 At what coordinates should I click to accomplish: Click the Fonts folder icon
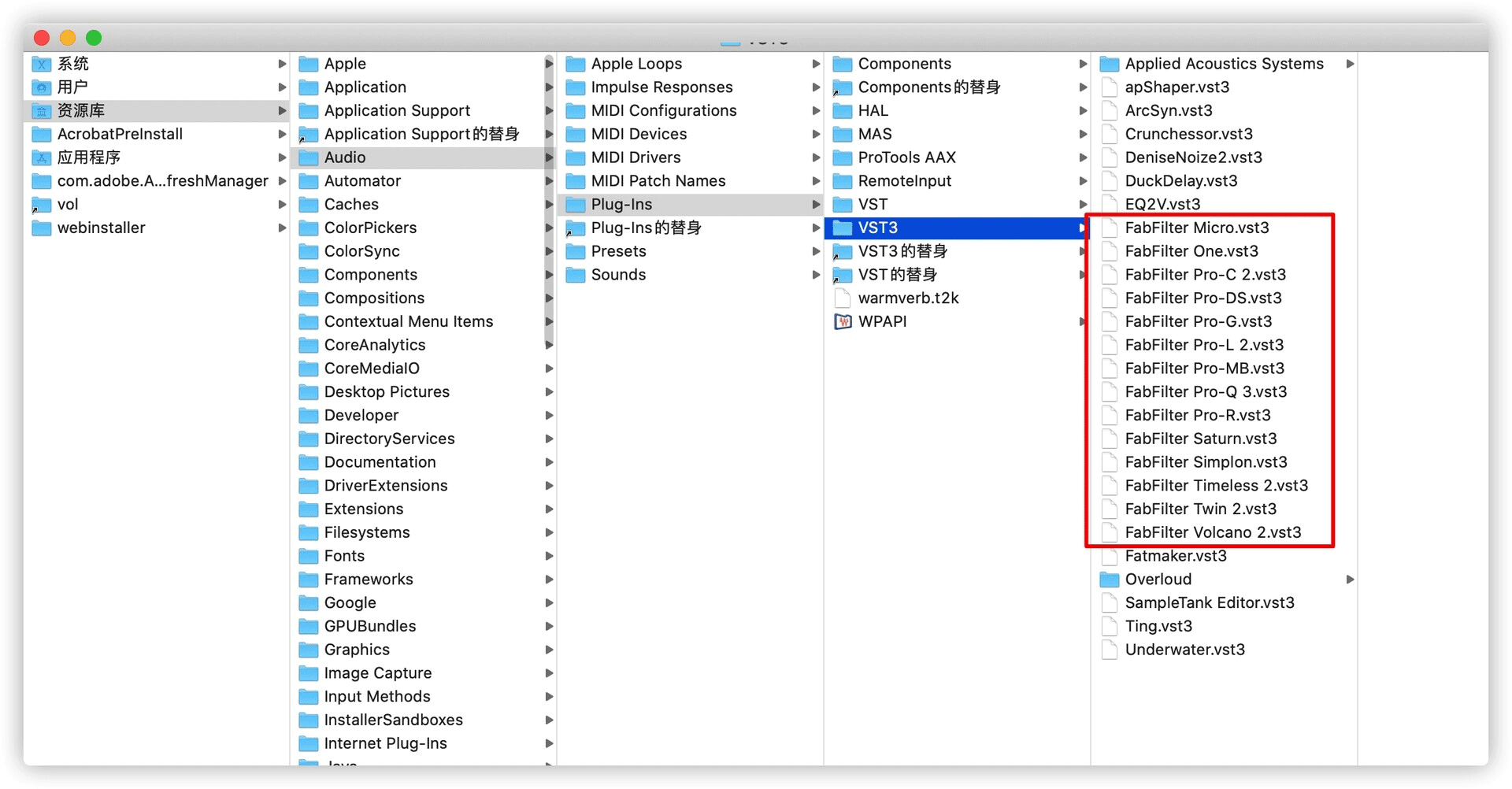click(x=309, y=557)
